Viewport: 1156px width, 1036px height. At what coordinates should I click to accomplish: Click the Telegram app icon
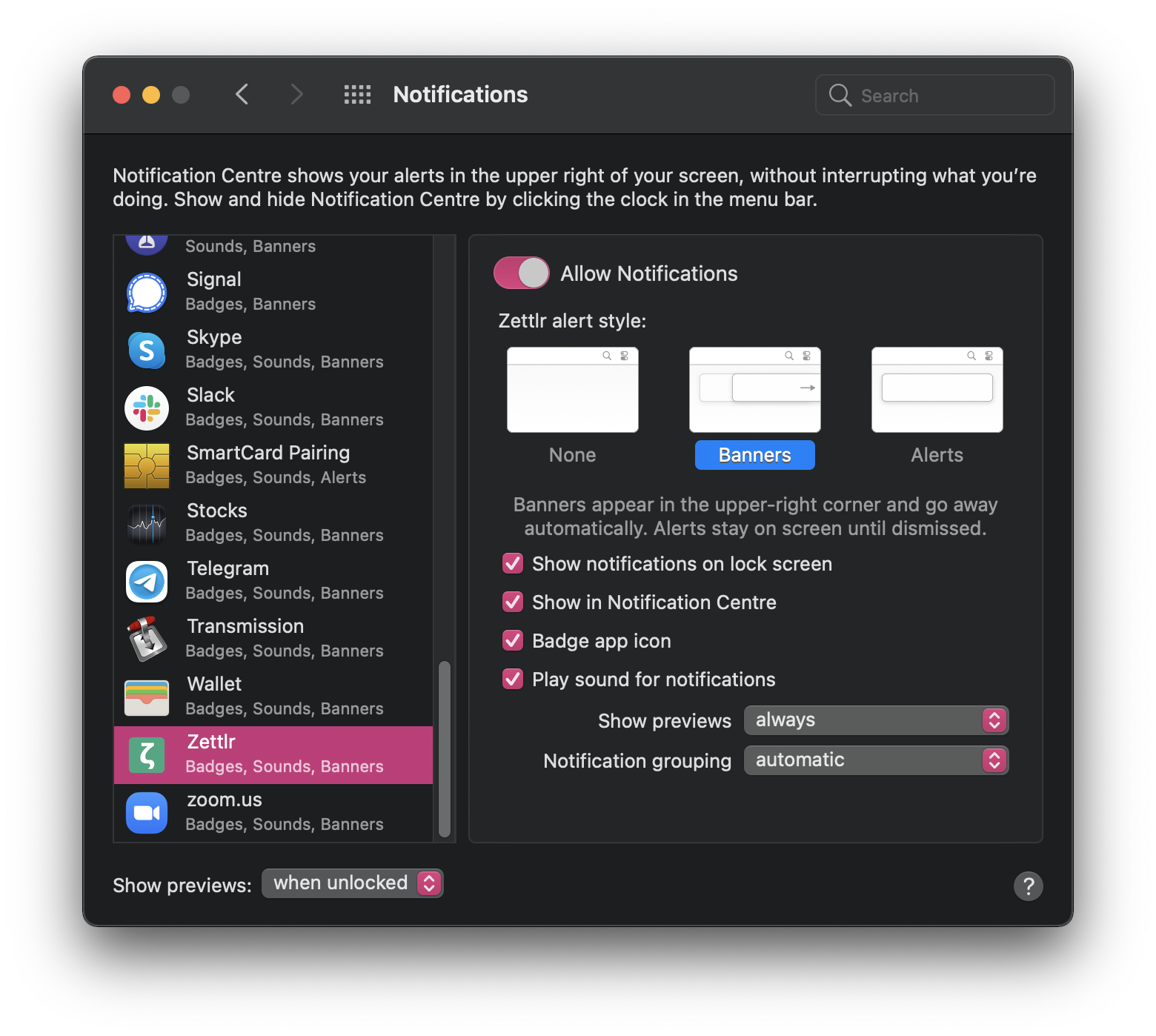(147, 582)
